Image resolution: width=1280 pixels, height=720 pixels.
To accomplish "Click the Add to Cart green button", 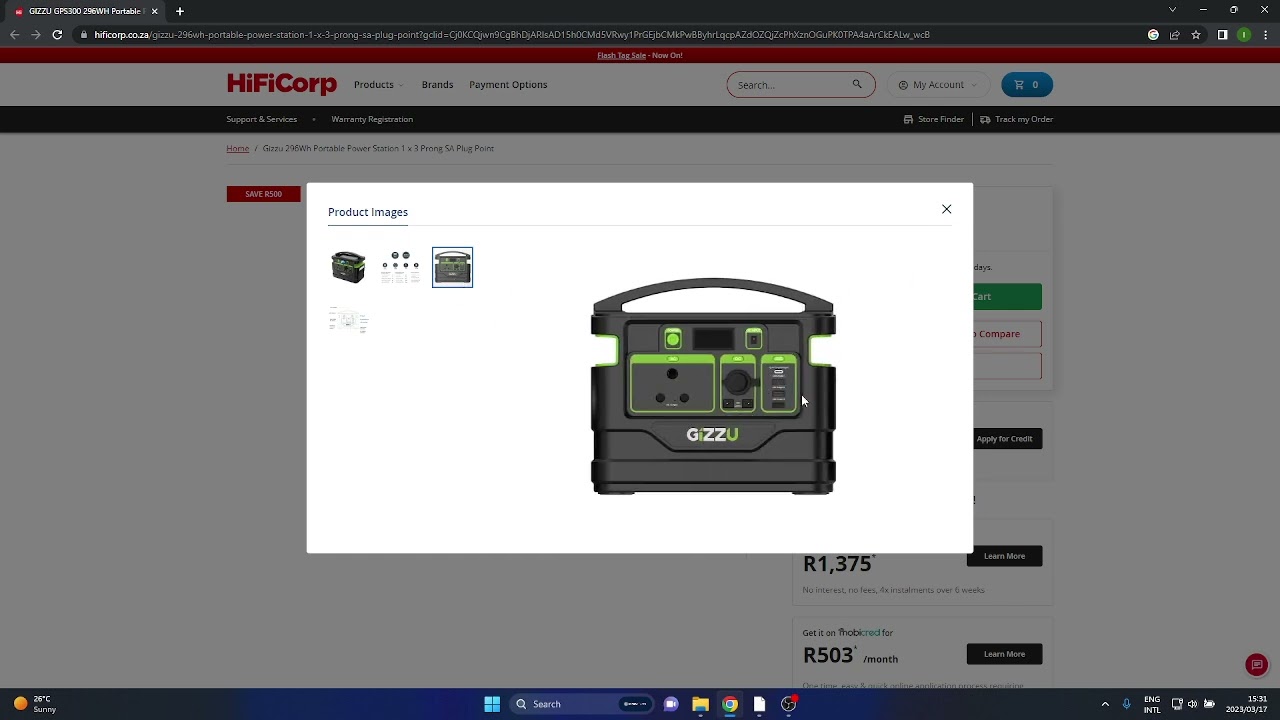I will pos(1007,297).
